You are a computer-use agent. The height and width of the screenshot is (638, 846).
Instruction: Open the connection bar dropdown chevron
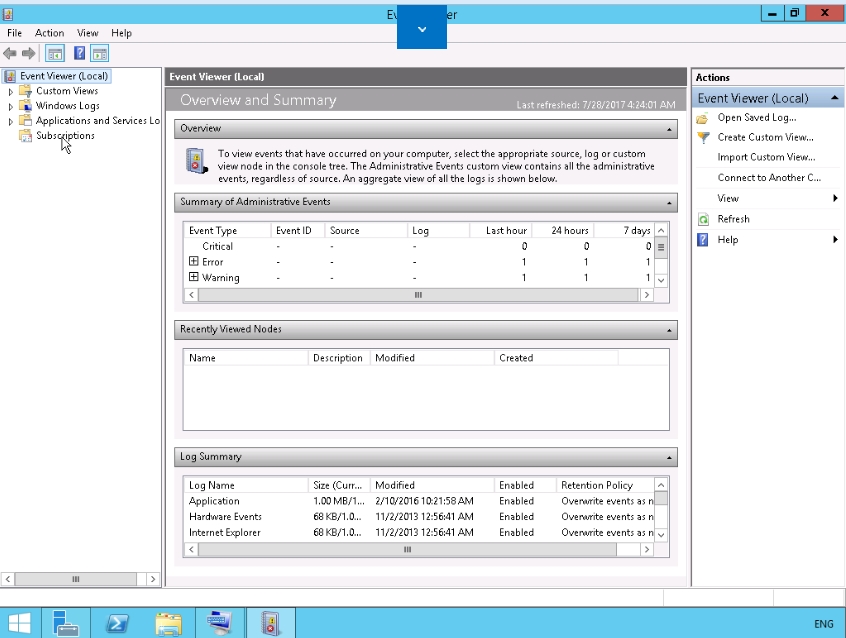(422, 29)
